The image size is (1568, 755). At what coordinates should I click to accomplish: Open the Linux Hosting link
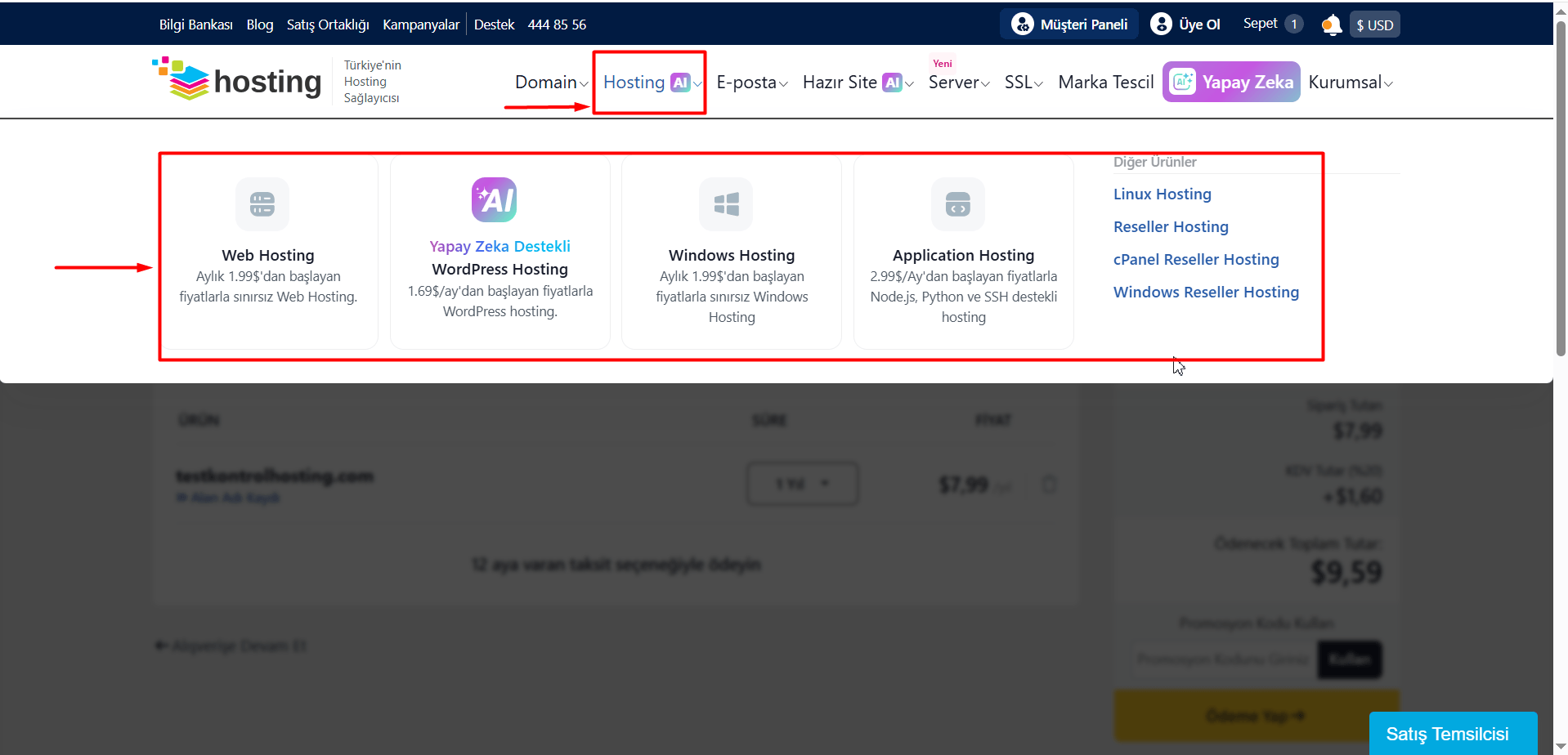click(x=1163, y=194)
